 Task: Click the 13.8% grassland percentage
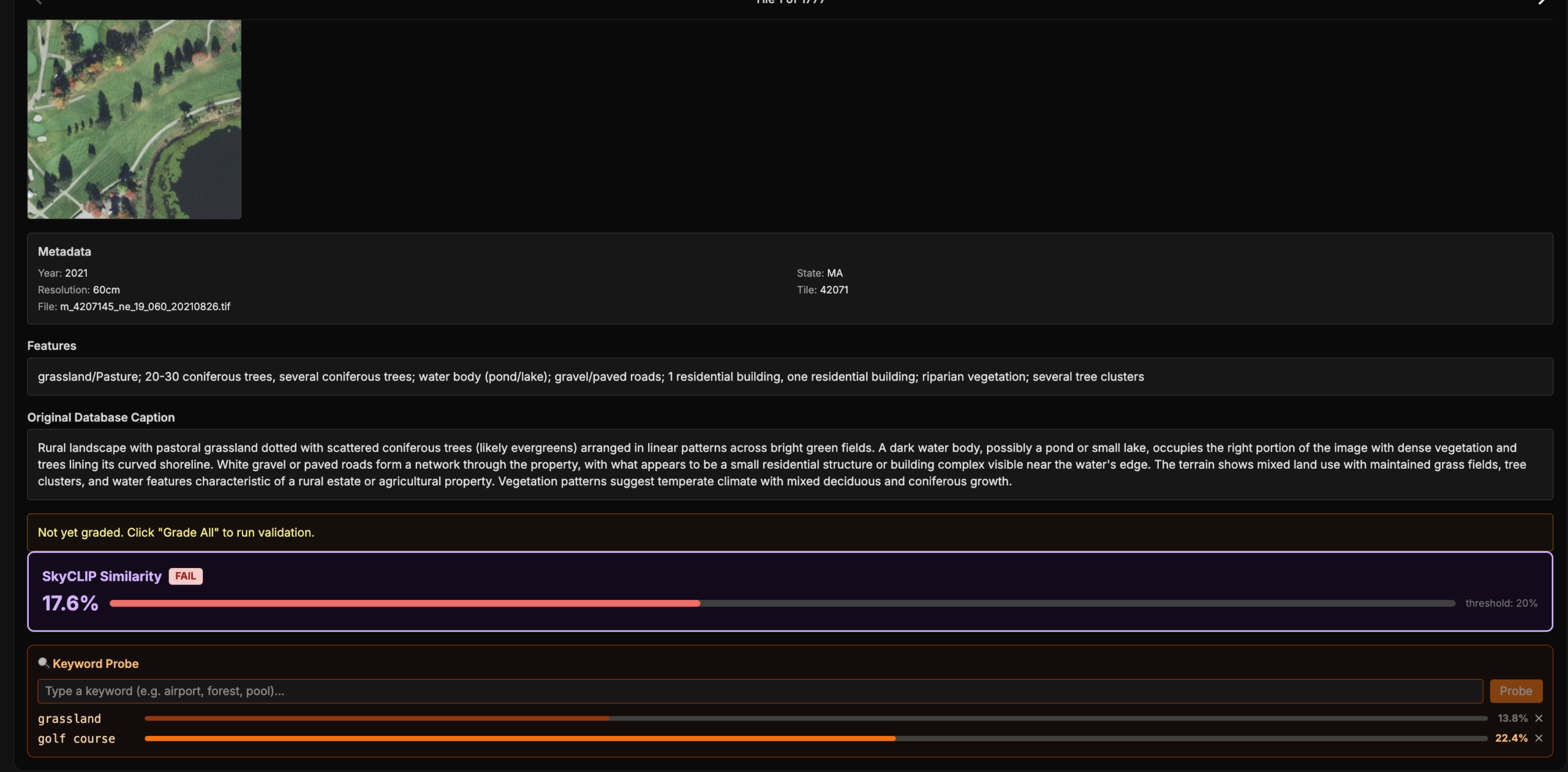click(x=1512, y=718)
